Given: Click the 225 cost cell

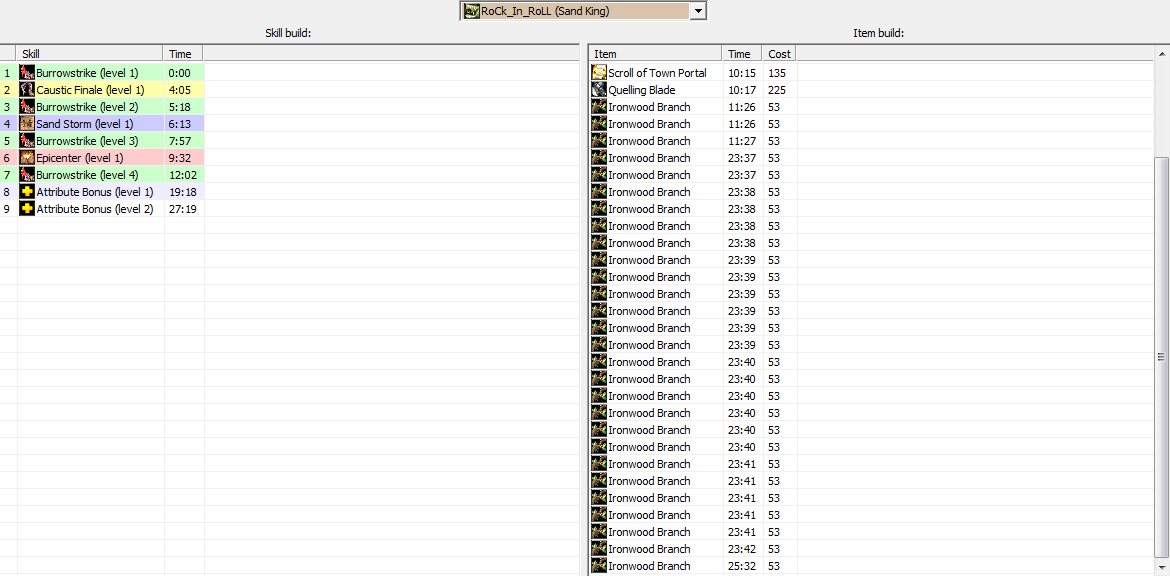Looking at the screenshot, I should (780, 90).
